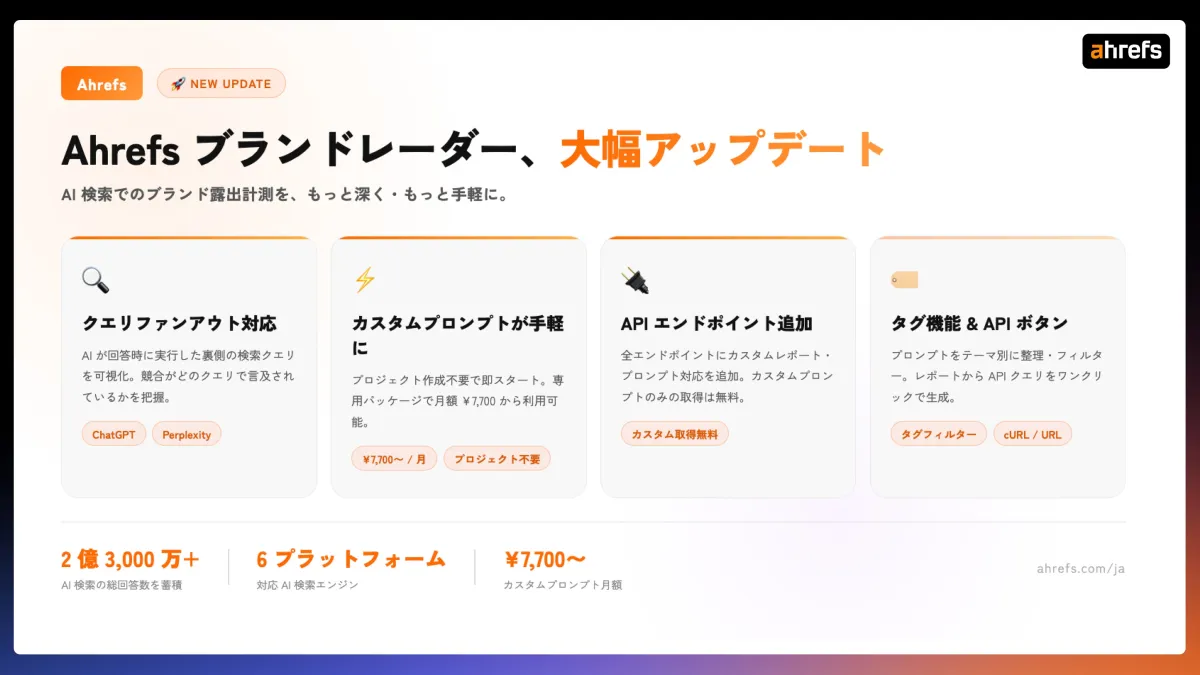The width and height of the screenshot is (1200, 675).
Task: Click the magnifying glass icon
Action: 95,280
